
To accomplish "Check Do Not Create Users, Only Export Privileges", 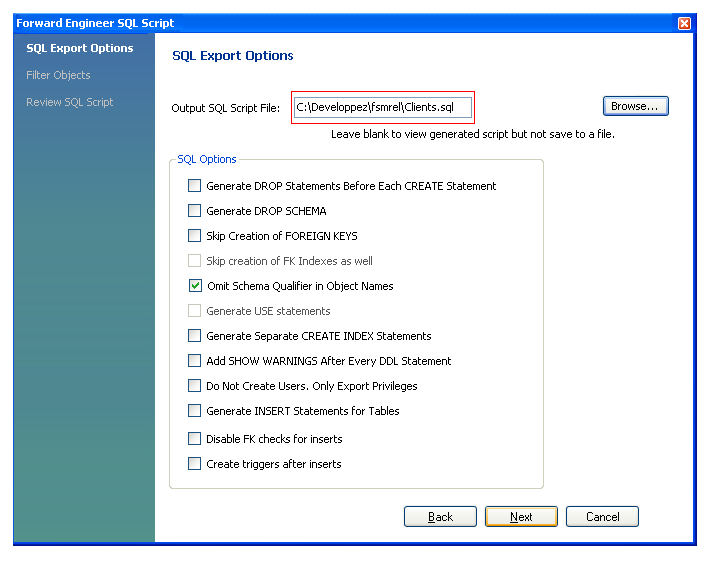I will (195, 386).
